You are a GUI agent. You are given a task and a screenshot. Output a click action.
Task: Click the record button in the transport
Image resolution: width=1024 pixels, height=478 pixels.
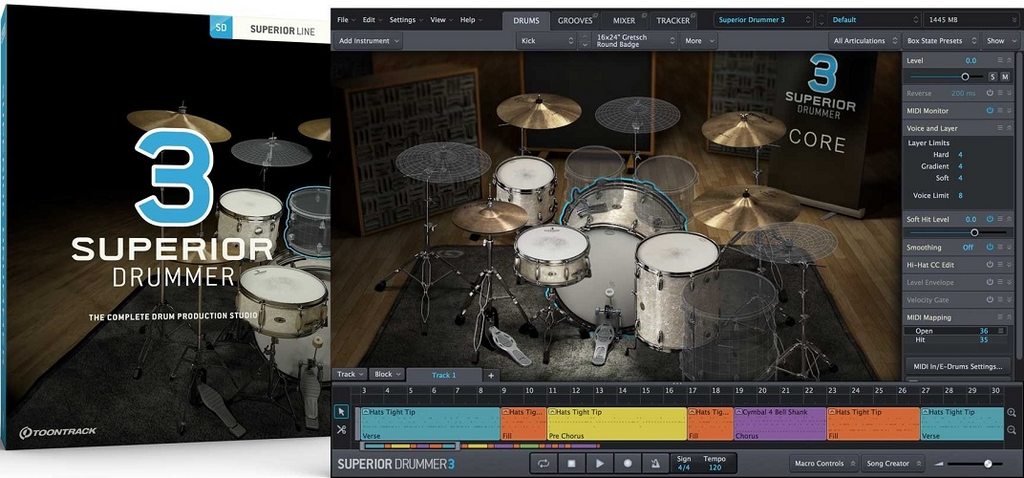628,464
